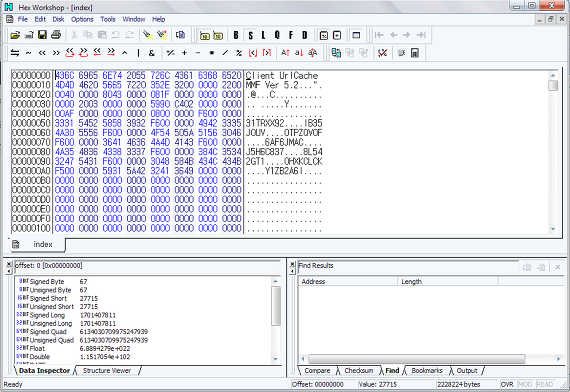
Task: Close the Find Results panel
Action: click(292, 264)
